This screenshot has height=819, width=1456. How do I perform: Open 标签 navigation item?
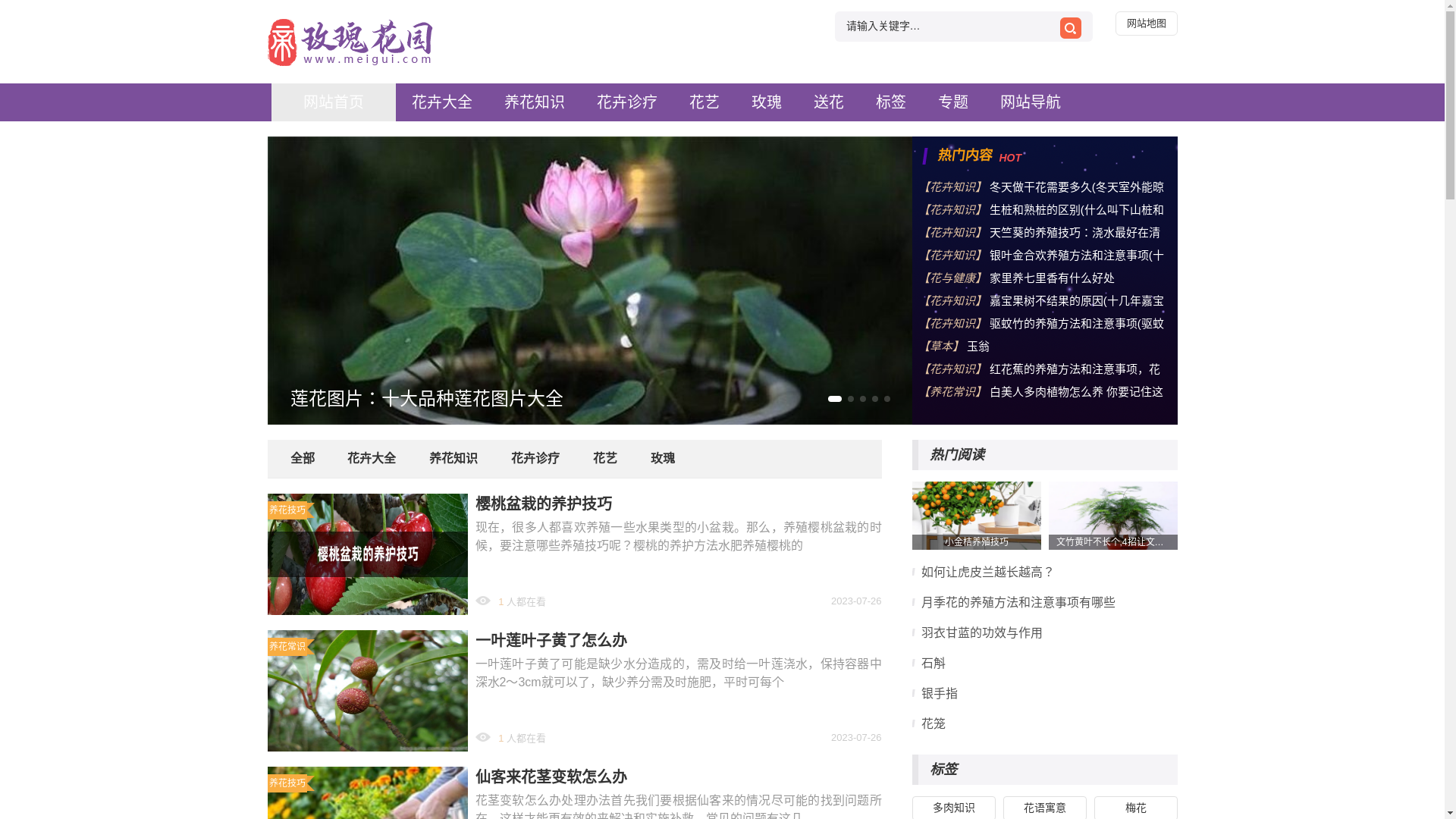891,102
